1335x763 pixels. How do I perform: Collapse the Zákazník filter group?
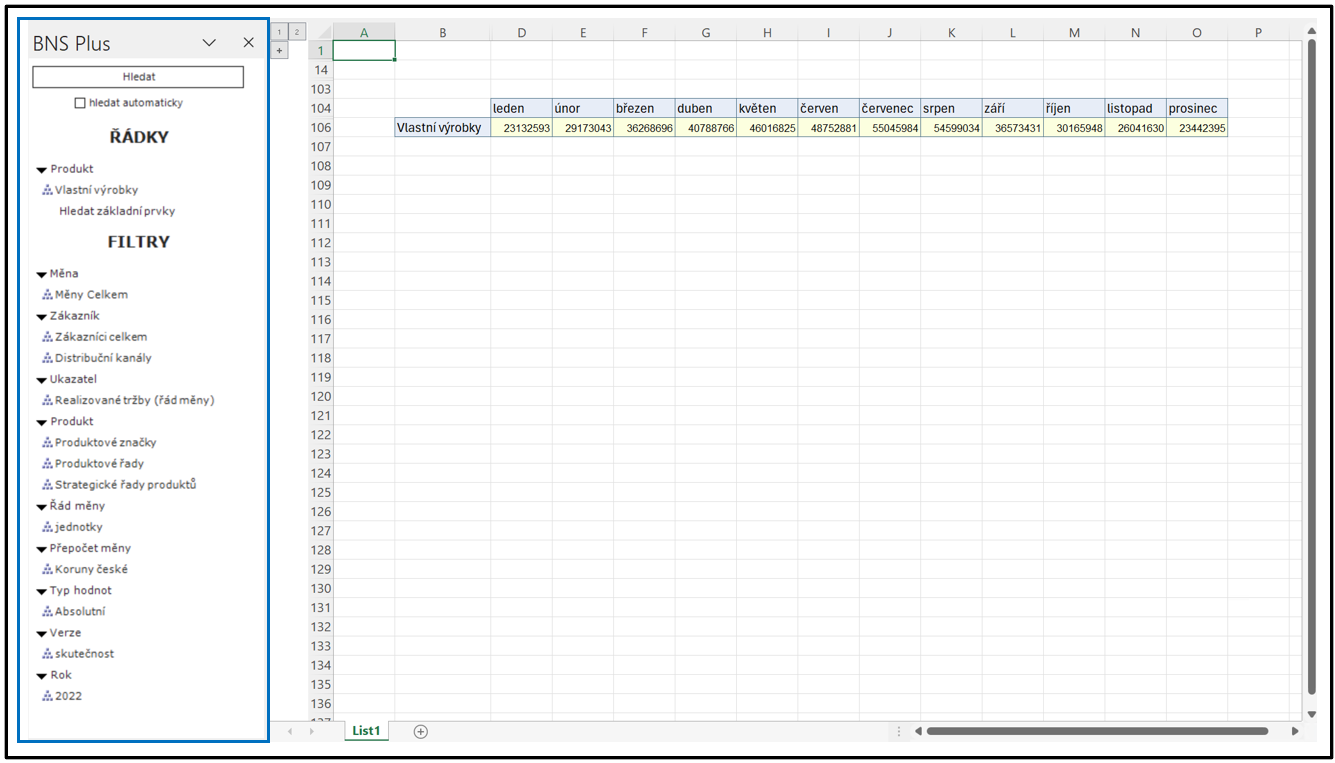click(42, 317)
